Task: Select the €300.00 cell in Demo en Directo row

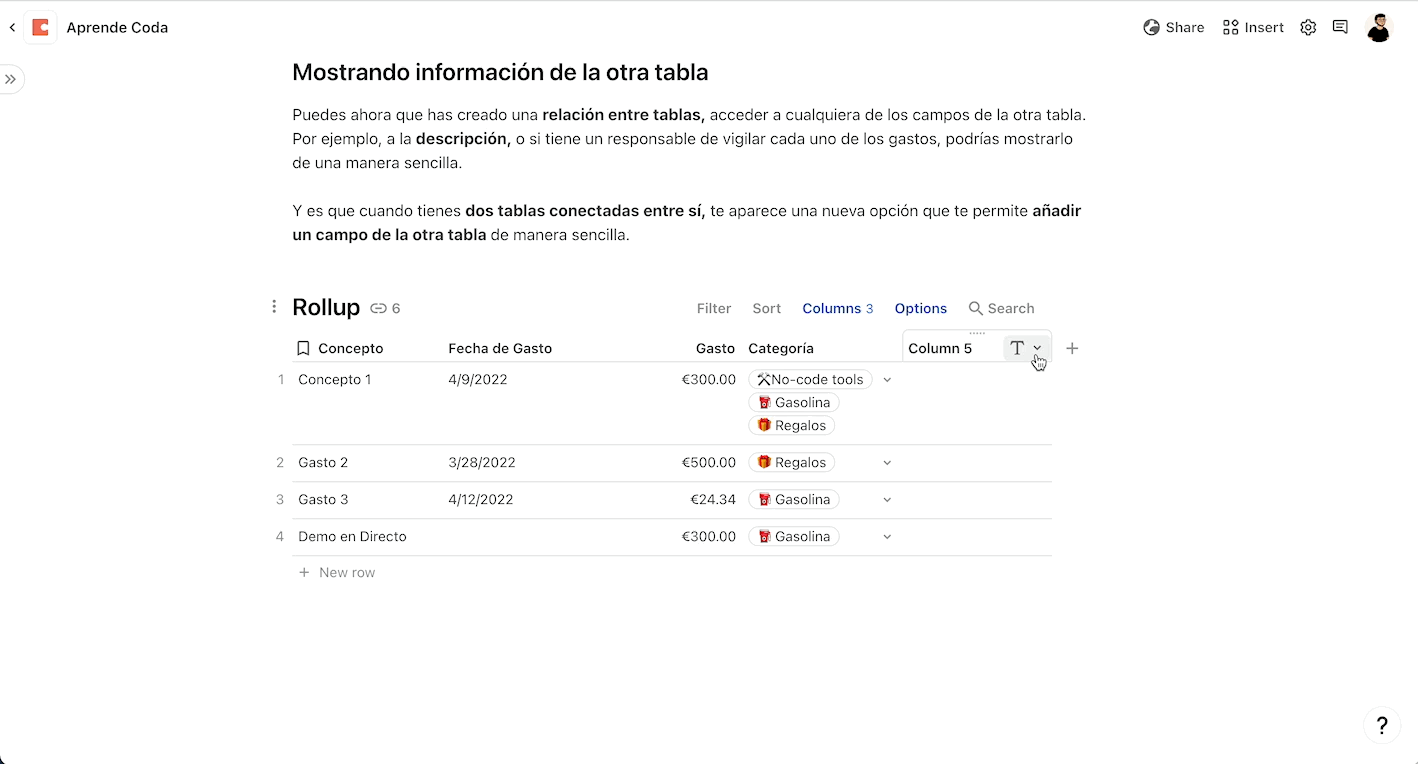Action: tap(709, 536)
